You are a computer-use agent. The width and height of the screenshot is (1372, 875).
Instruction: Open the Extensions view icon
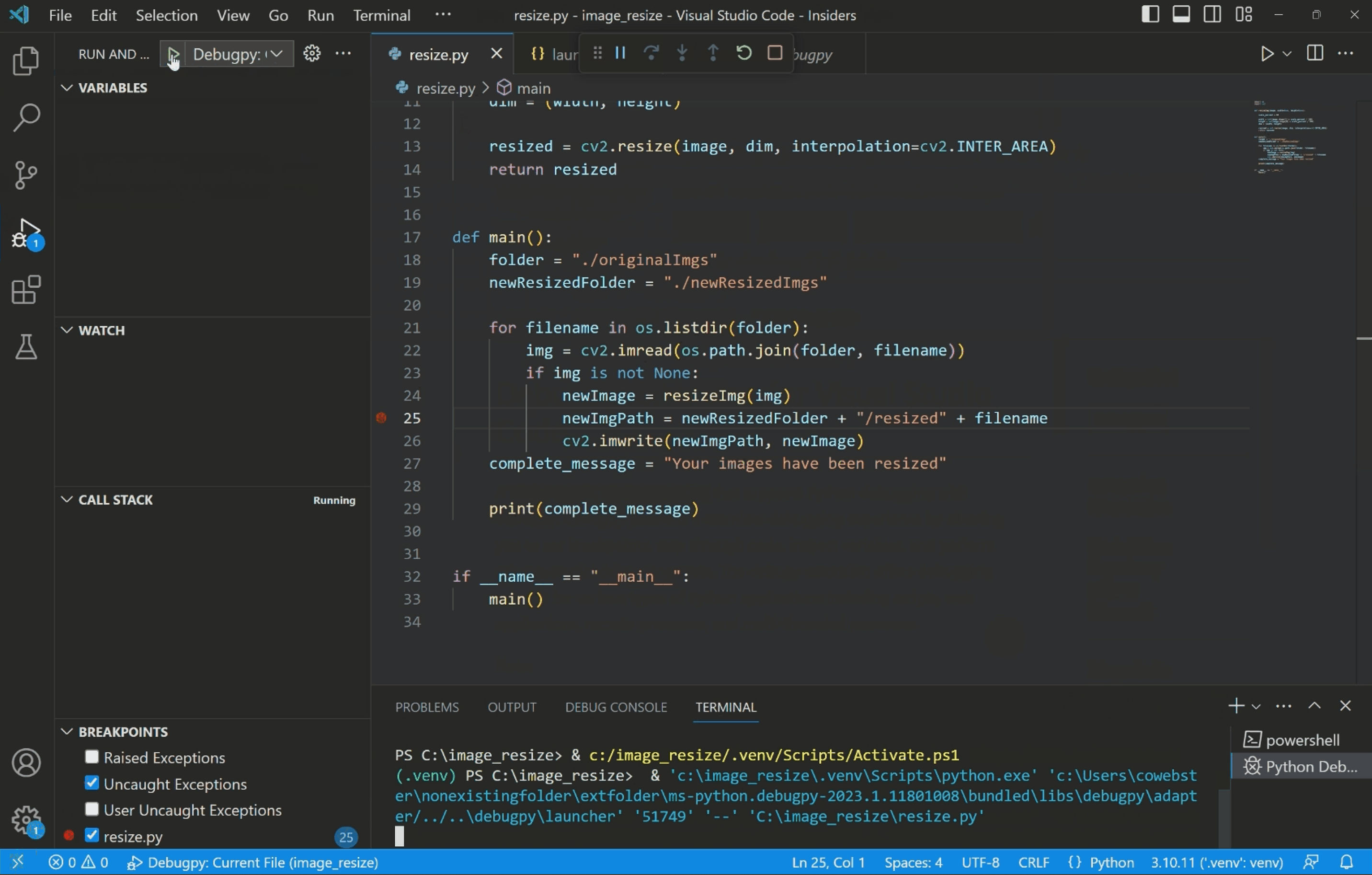point(26,289)
